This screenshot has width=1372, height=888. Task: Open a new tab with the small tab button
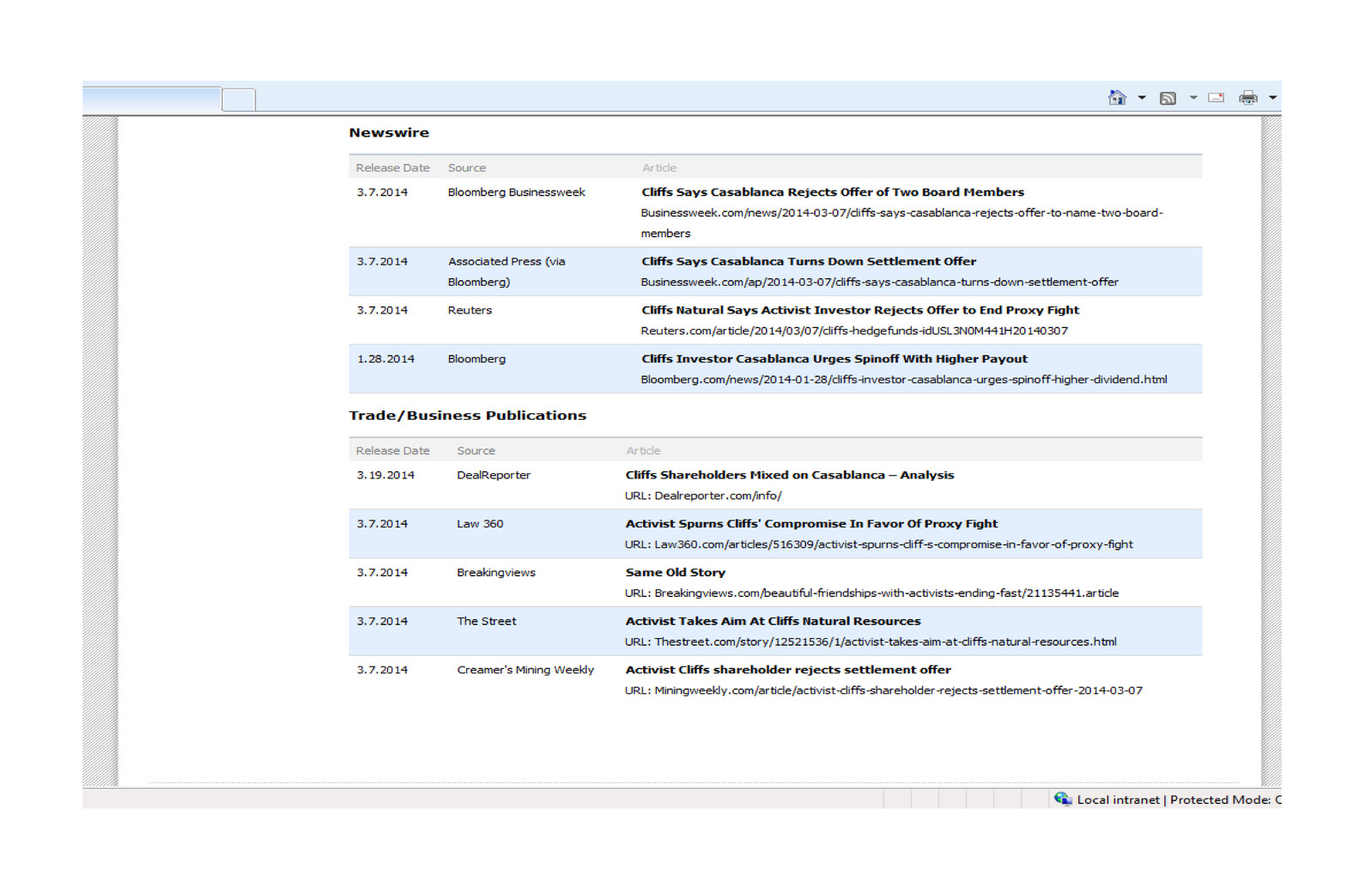(x=239, y=100)
